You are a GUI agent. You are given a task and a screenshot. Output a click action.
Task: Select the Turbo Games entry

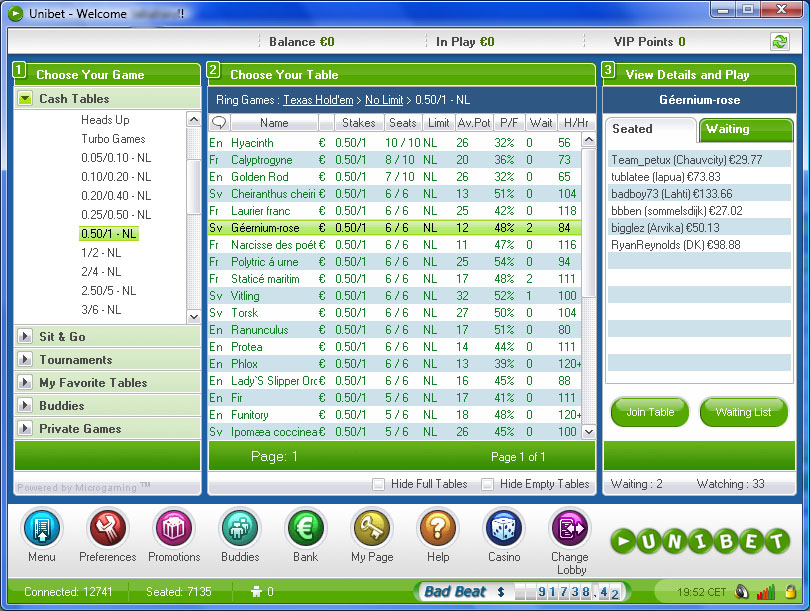point(113,139)
